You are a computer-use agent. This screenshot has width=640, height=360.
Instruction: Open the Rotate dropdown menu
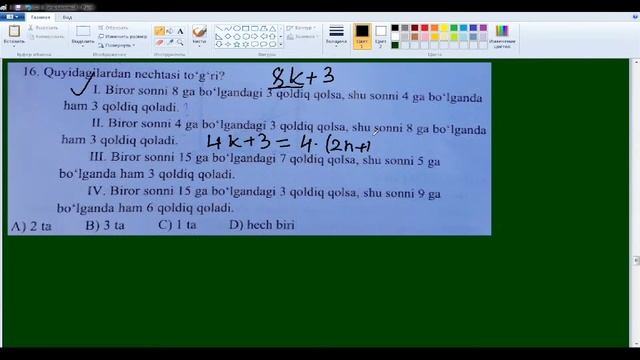tap(117, 45)
